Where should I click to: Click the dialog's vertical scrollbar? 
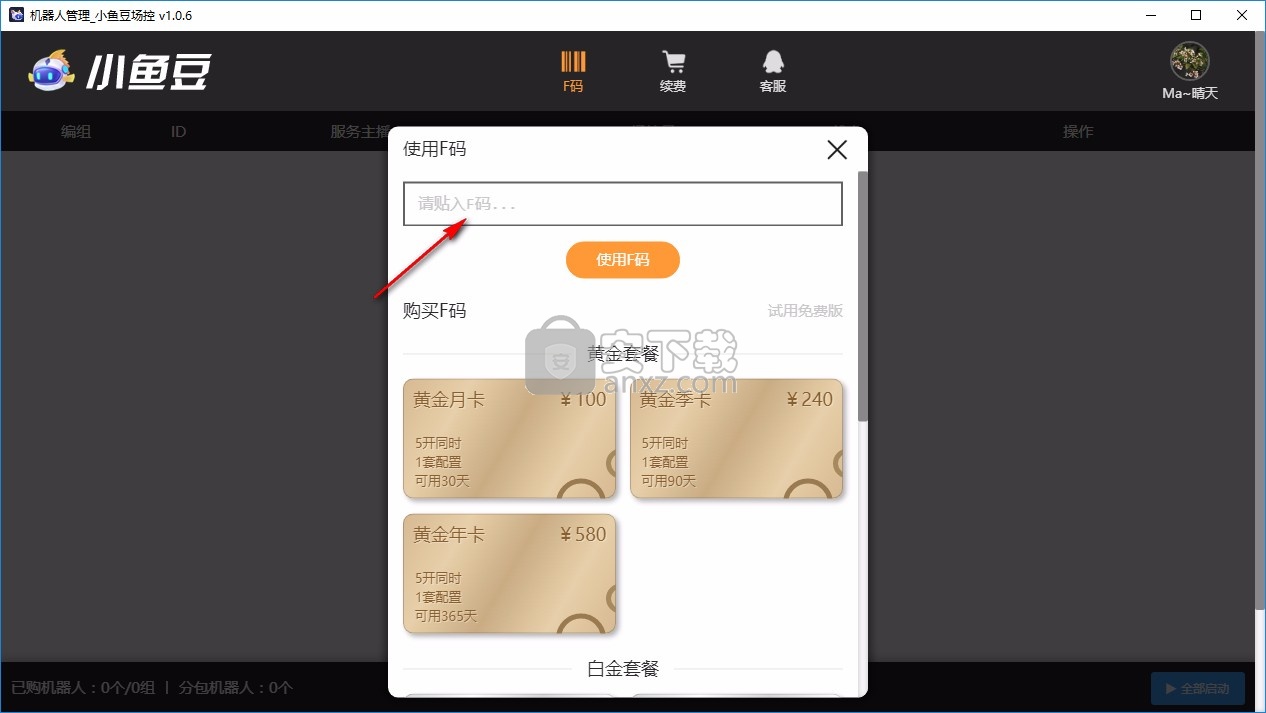(x=863, y=296)
